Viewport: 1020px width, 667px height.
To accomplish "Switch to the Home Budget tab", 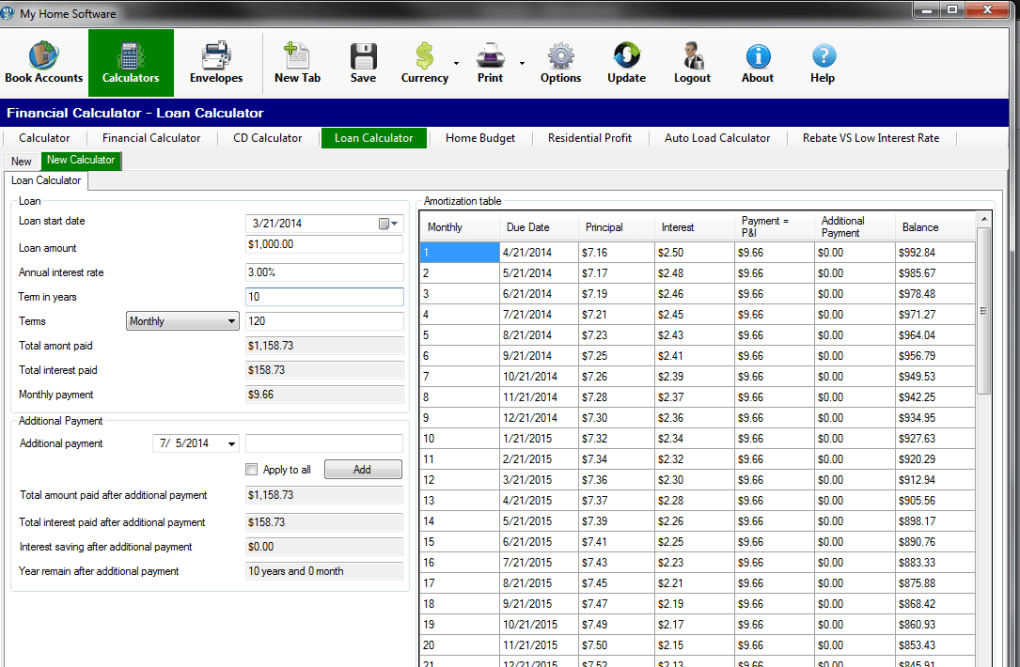I will tap(479, 137).
